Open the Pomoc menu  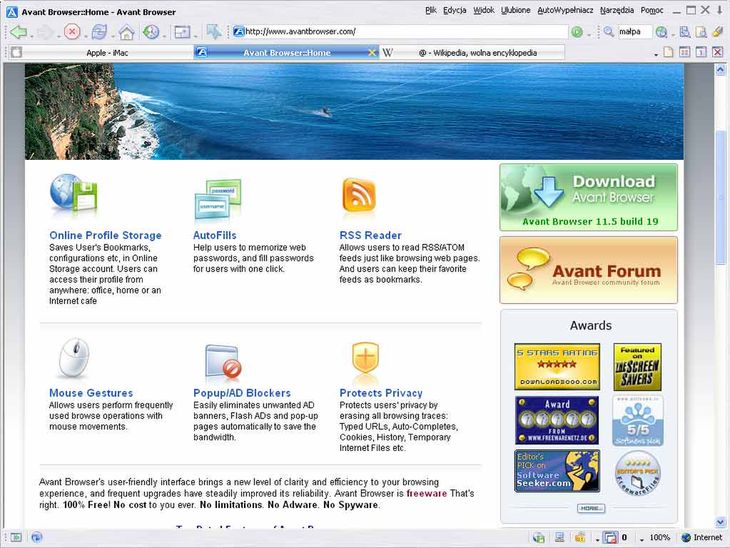point(652,10)
